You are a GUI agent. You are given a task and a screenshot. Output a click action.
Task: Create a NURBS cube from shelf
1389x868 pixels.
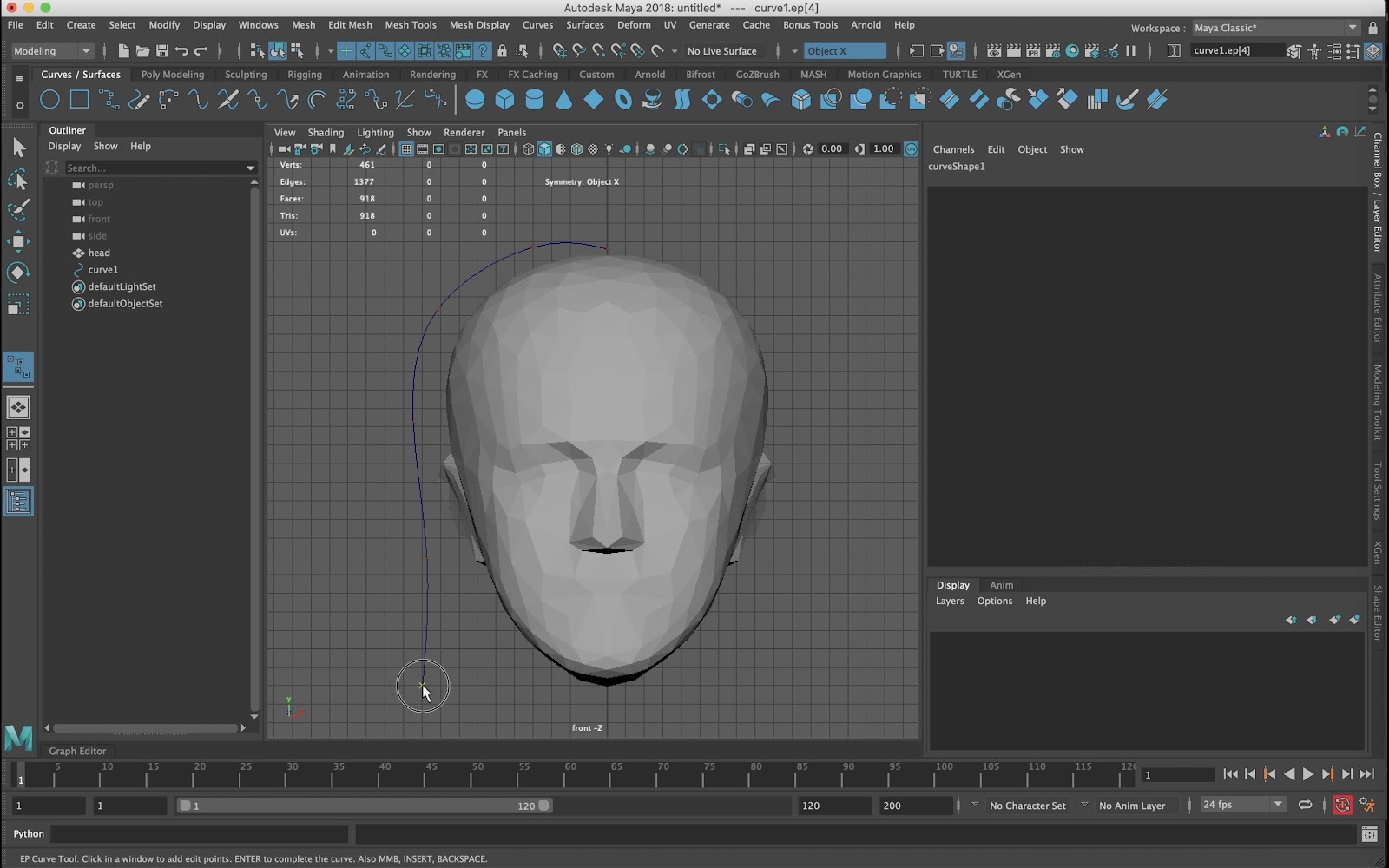[x=504, y=100]
